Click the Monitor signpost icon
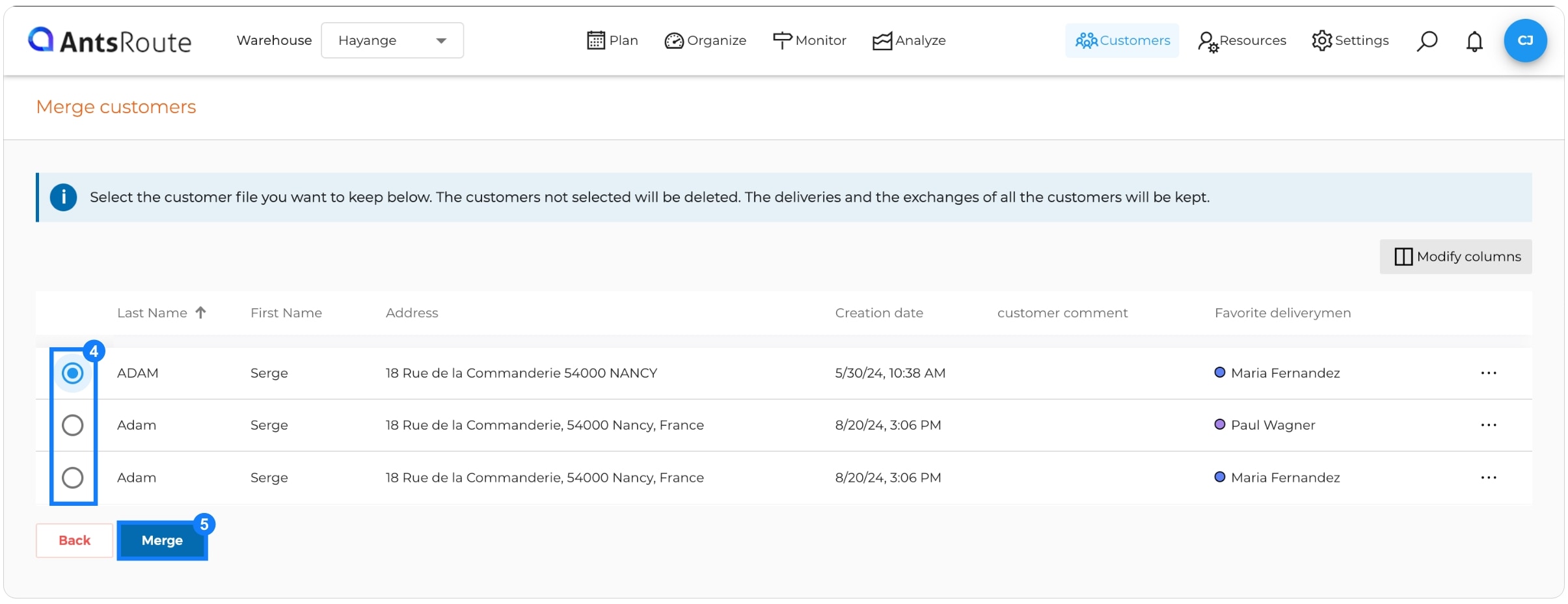This screenshot has height=604, width=1568. tap(782, 40)
